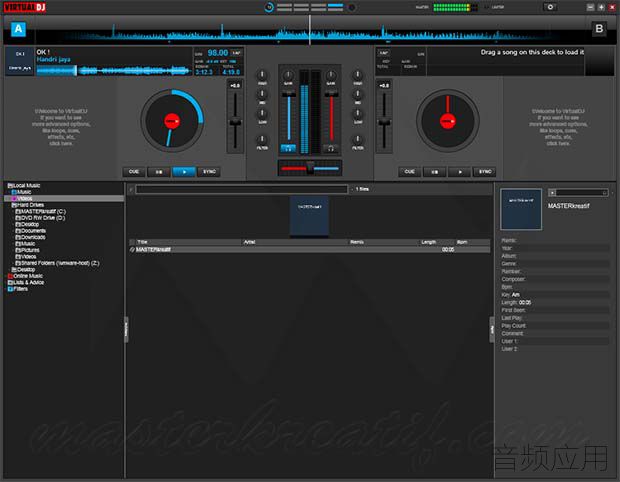The width and height of the screenshot is (620, 482).
Task: Click the left deck song progress waveform
Action: (x=113, y=71)
